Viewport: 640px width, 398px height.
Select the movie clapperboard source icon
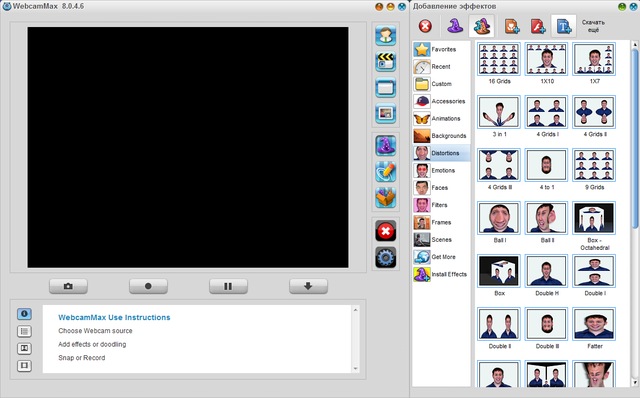coord(385,61)
